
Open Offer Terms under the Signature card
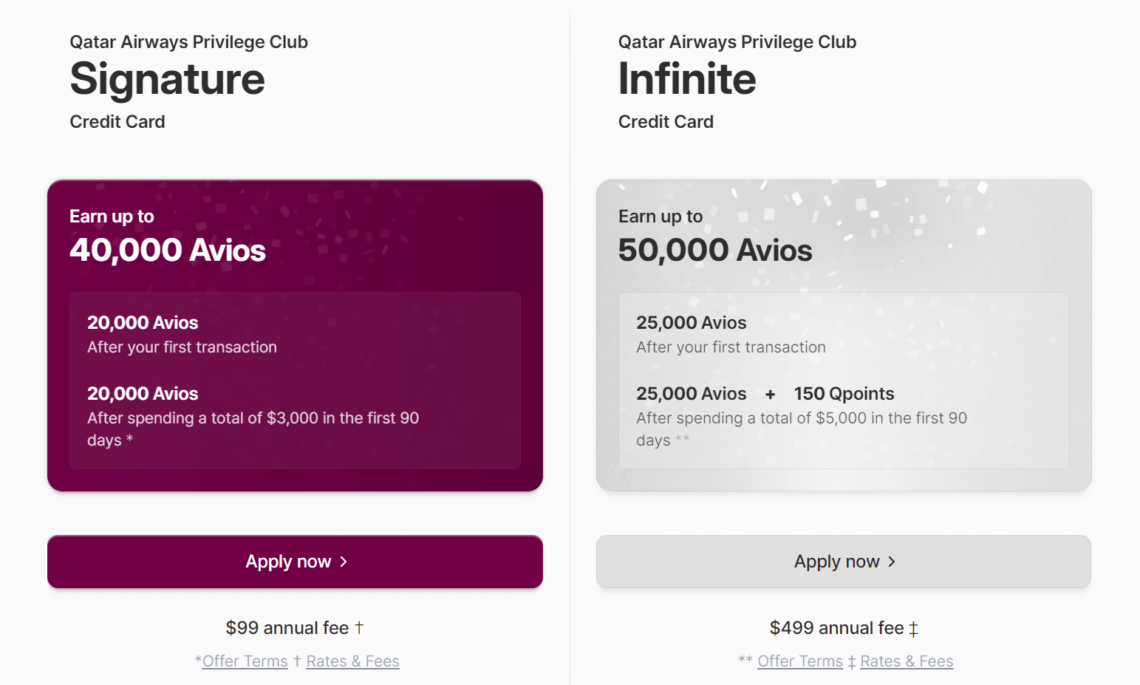tap(246, 661)
